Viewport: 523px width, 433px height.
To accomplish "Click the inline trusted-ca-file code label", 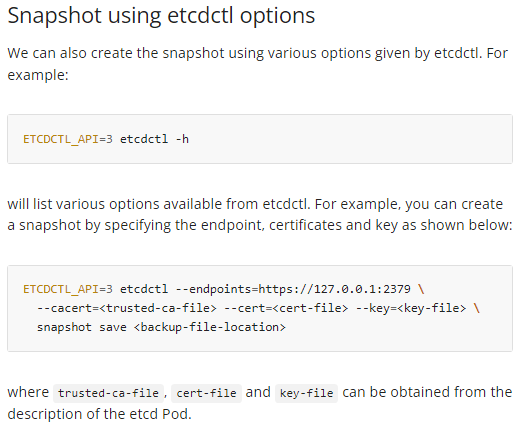I will tap(108, 393).
